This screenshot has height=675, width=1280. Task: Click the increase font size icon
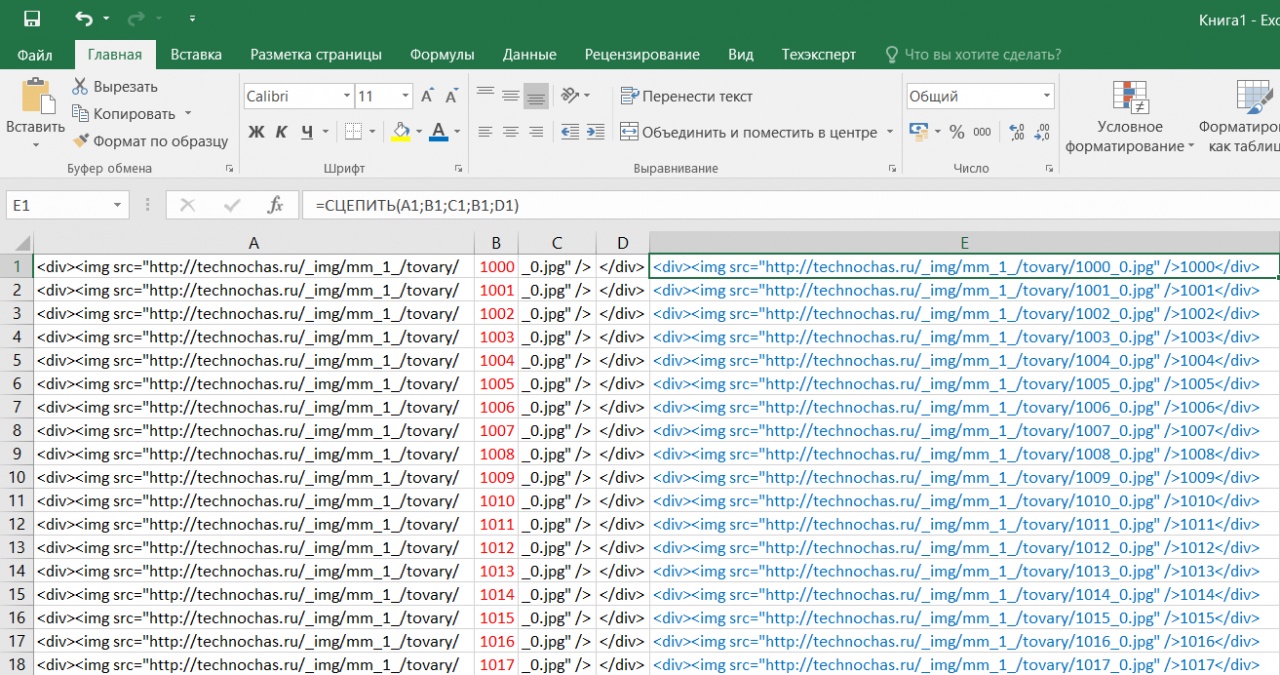(427, 96)
